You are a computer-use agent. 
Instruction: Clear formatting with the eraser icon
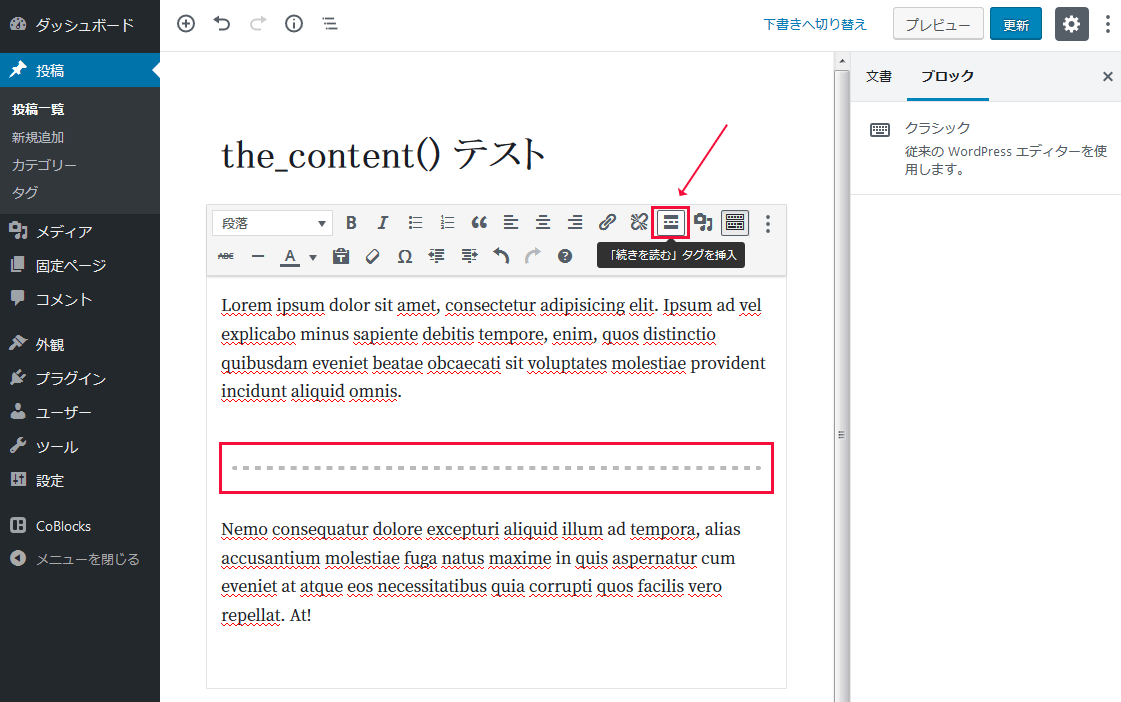point(372,256)
